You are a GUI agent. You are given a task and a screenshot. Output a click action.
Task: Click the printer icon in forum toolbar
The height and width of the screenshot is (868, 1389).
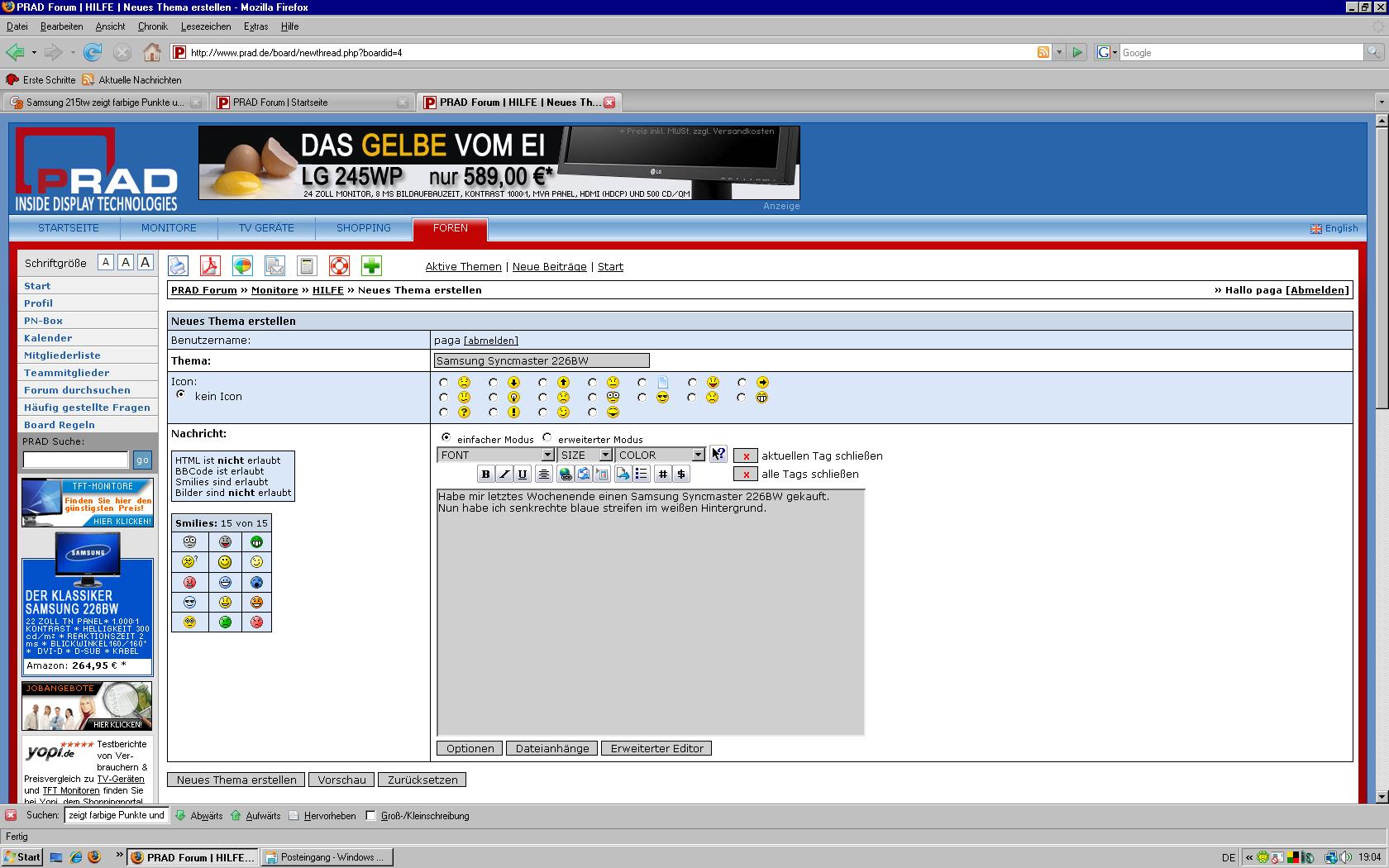178,265
